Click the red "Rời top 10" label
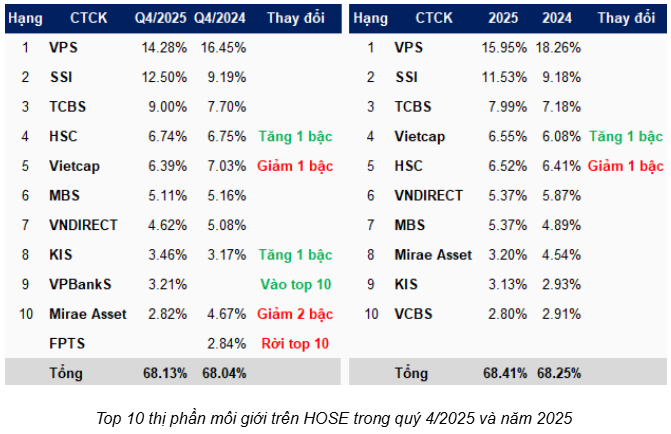The width and height of the screenshot is (671, 434). tap(294, 343)
